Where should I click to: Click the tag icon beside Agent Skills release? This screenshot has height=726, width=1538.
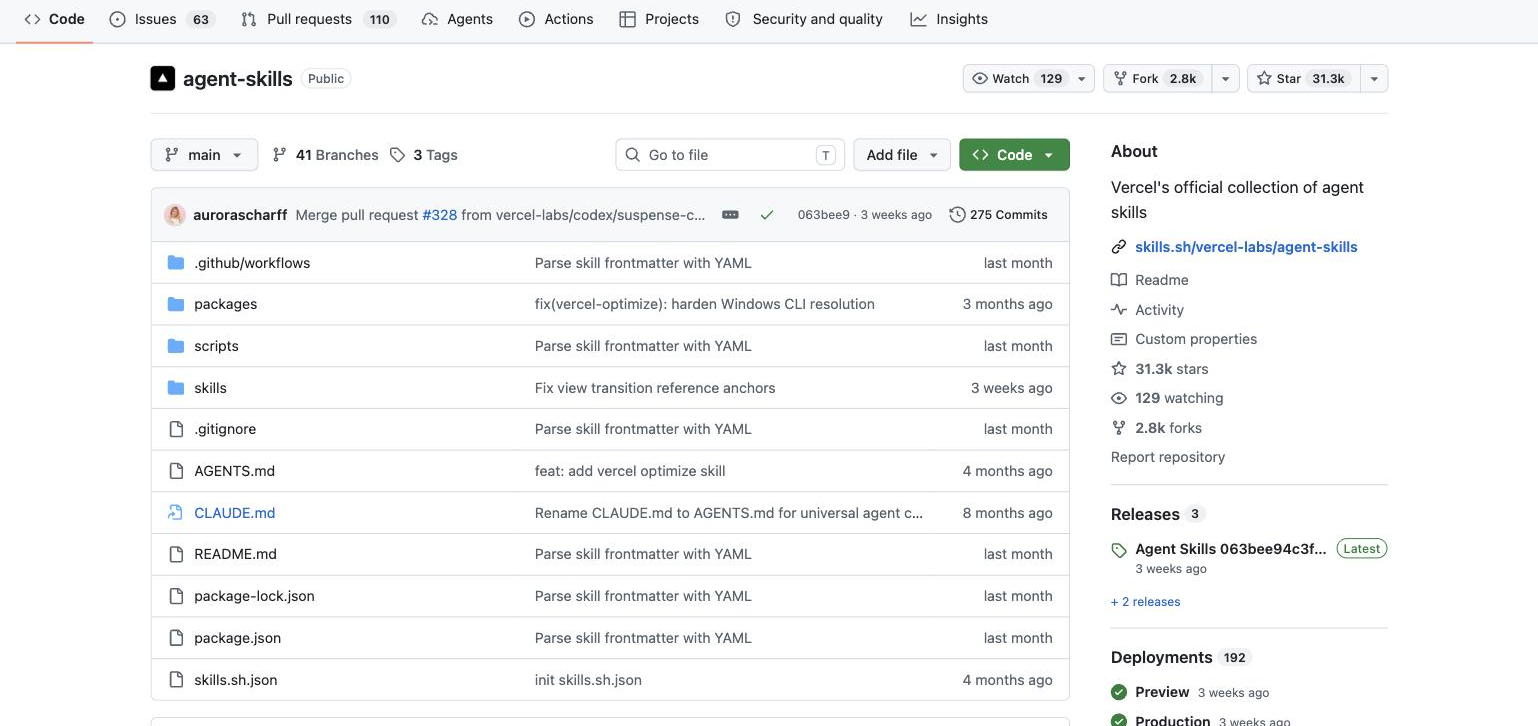[1119, 550]
